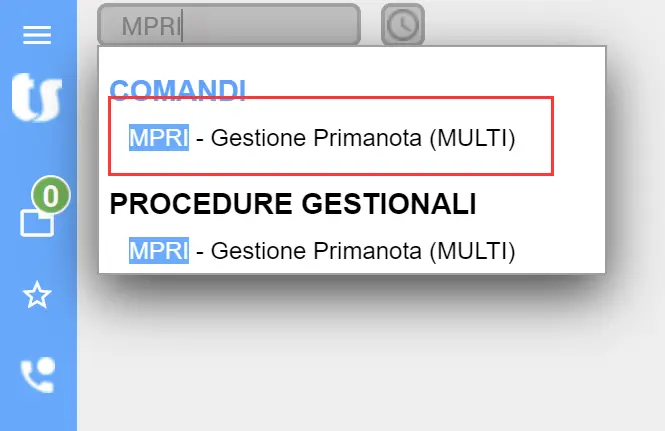This screenshot has width=665, height=431.
Task: Click the TS logo in the sidebar
Action: 37,98
